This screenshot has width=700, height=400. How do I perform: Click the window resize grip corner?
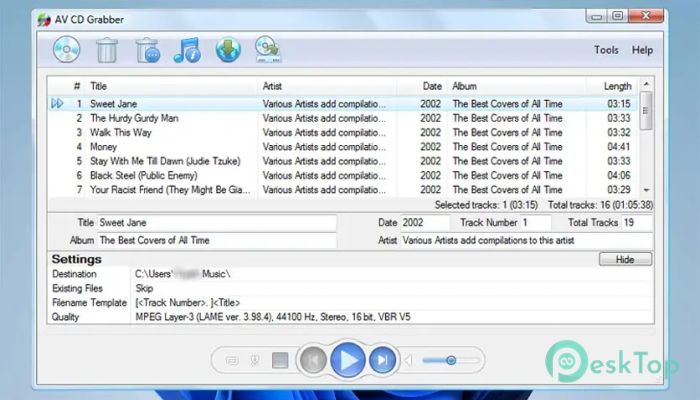click(659, 380)
